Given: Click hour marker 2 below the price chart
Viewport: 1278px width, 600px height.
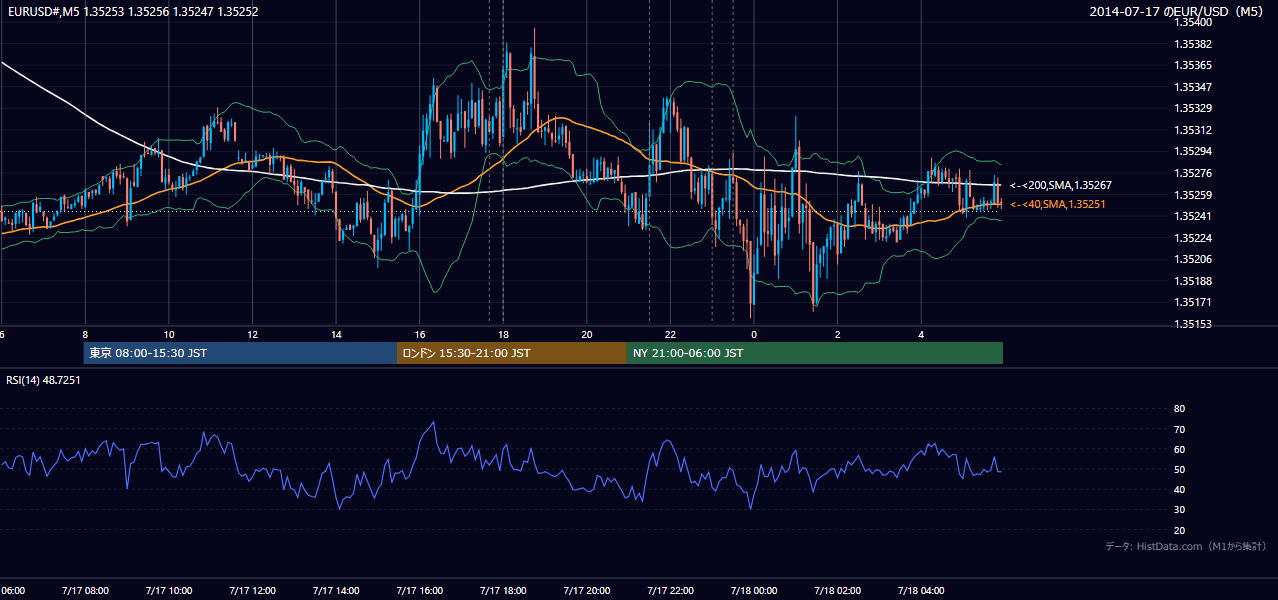Looking at the screenshot, I should (838, 335).
